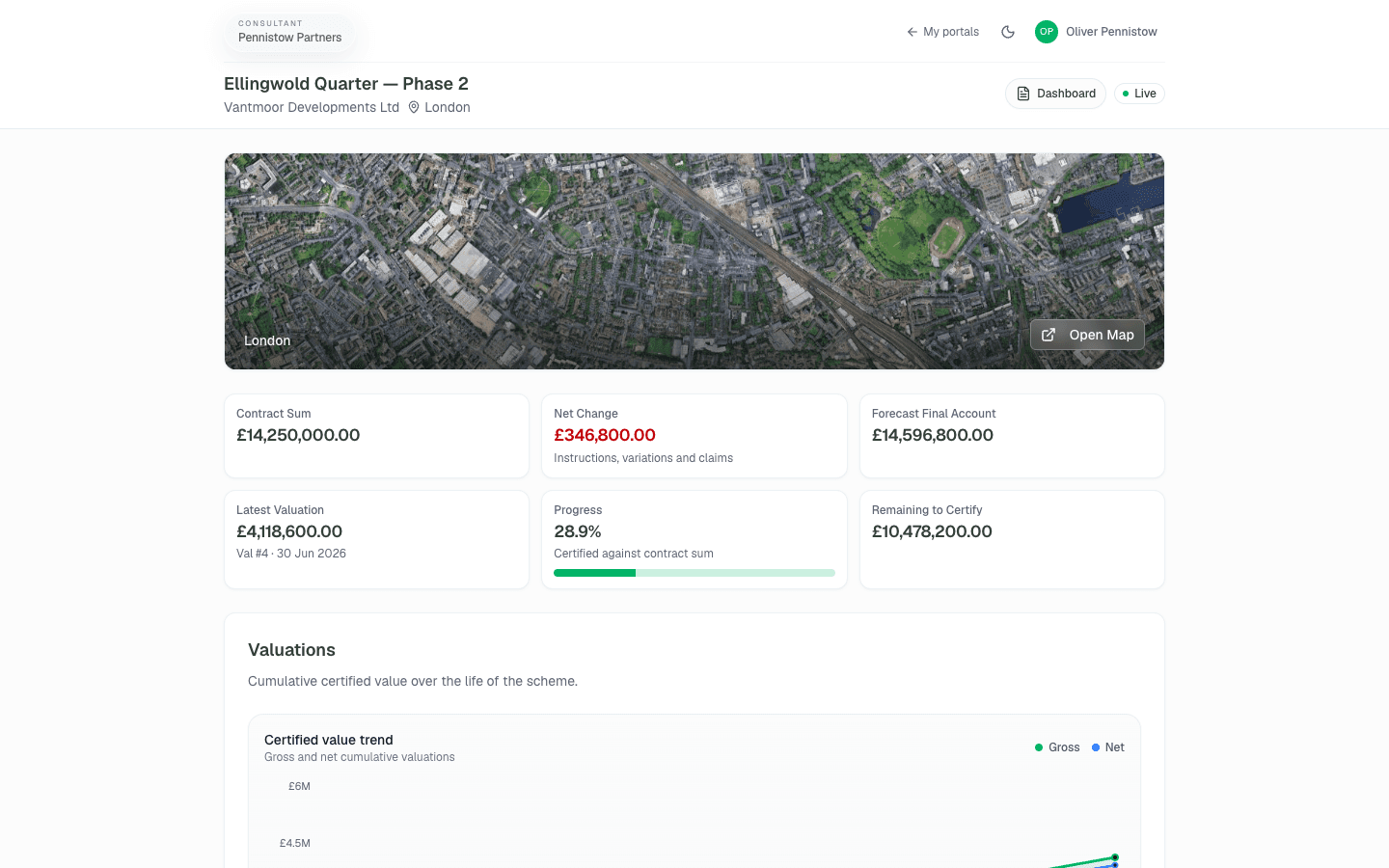Click the Ellingwold Quarter — Phase 2 title
1389x868 pixels.
pos(346,84)
